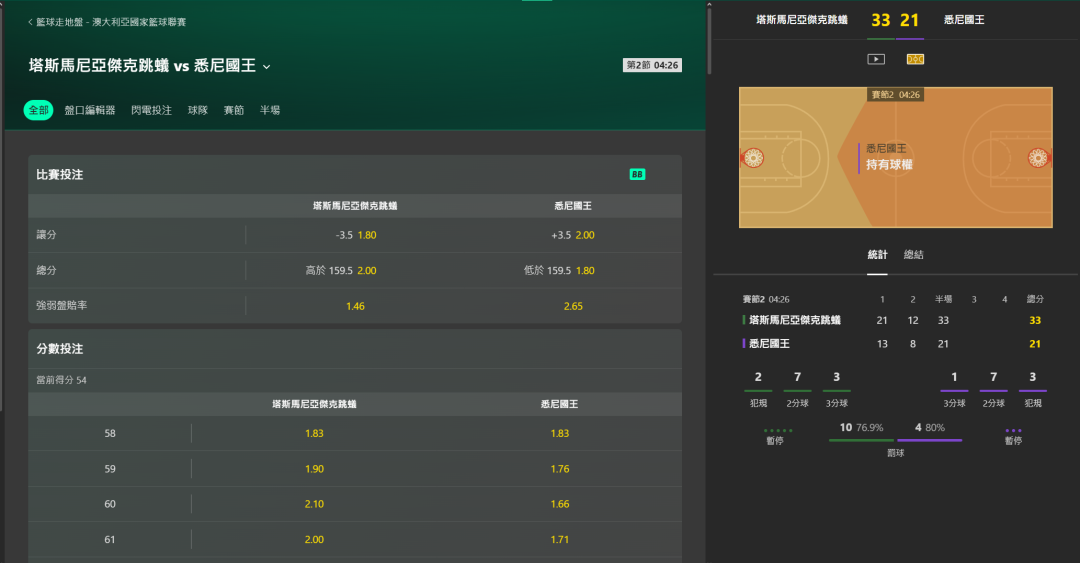This screenshot has width=1080, height=563.
Task: Click the 罰球 free throw stat bar
Action: tap(895, 440)
